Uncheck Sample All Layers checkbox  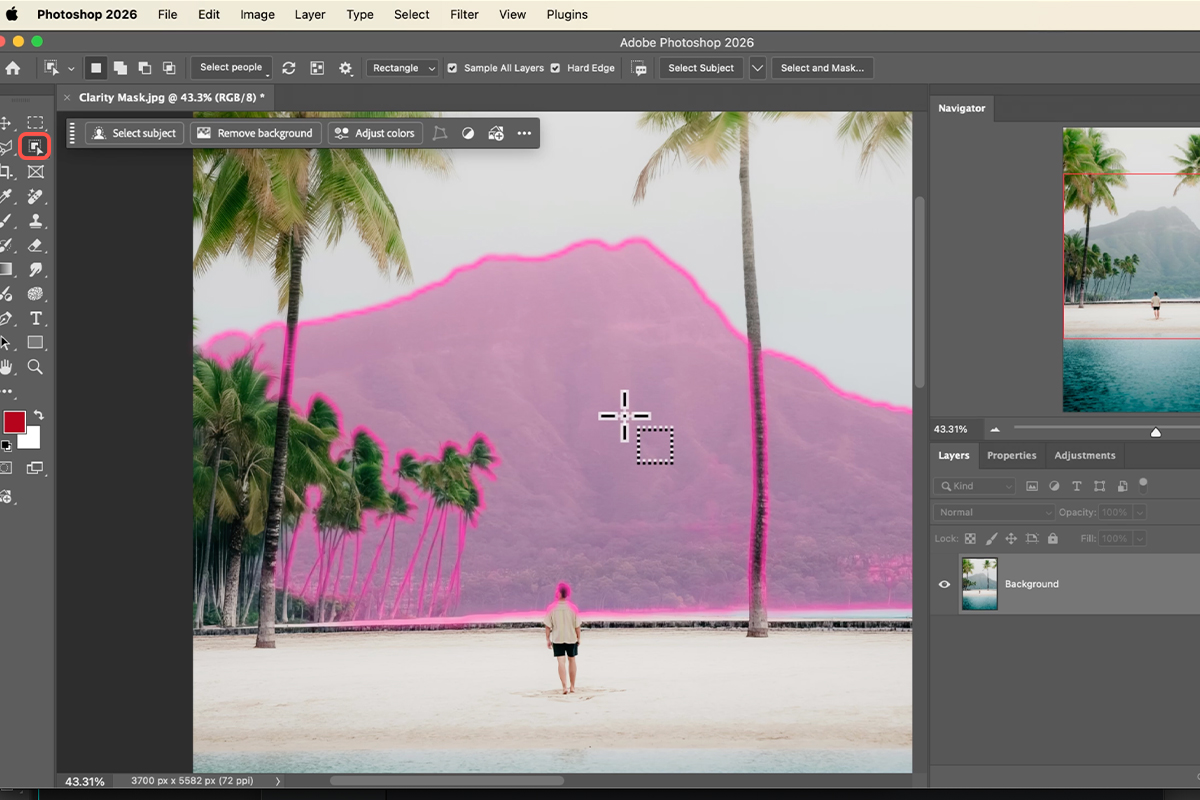pyautogui.click(x=452, y=68)
